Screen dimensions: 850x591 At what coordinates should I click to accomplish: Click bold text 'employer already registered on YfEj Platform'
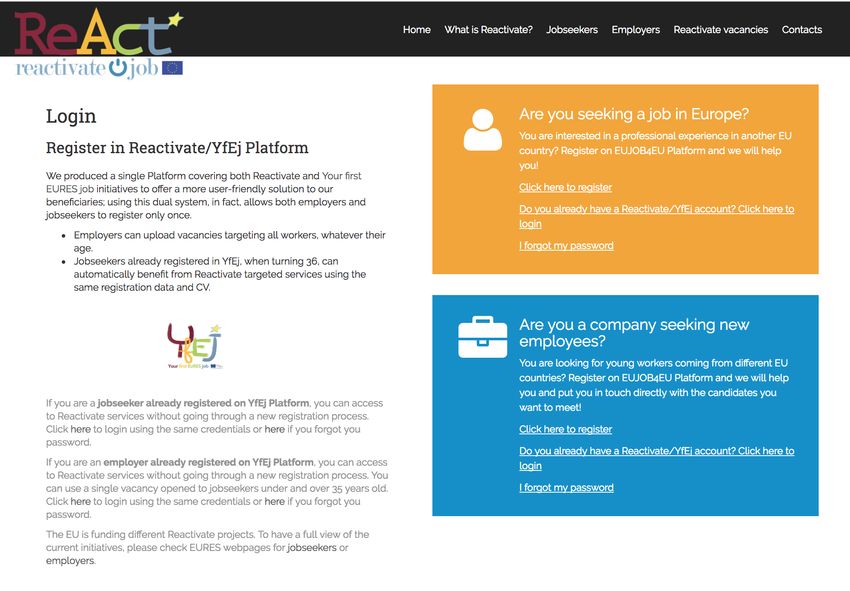[209, 462]
